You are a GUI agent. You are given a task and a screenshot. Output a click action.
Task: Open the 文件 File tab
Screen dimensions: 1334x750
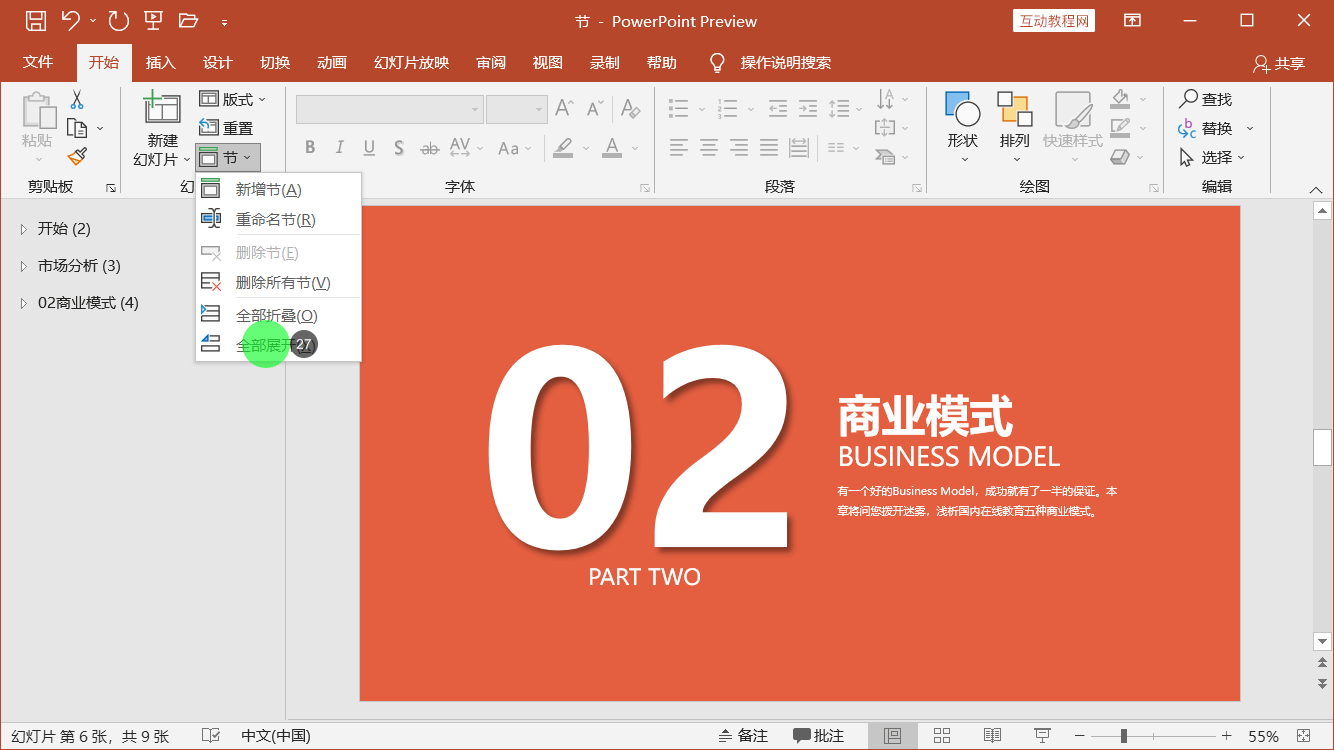(38, 62)
